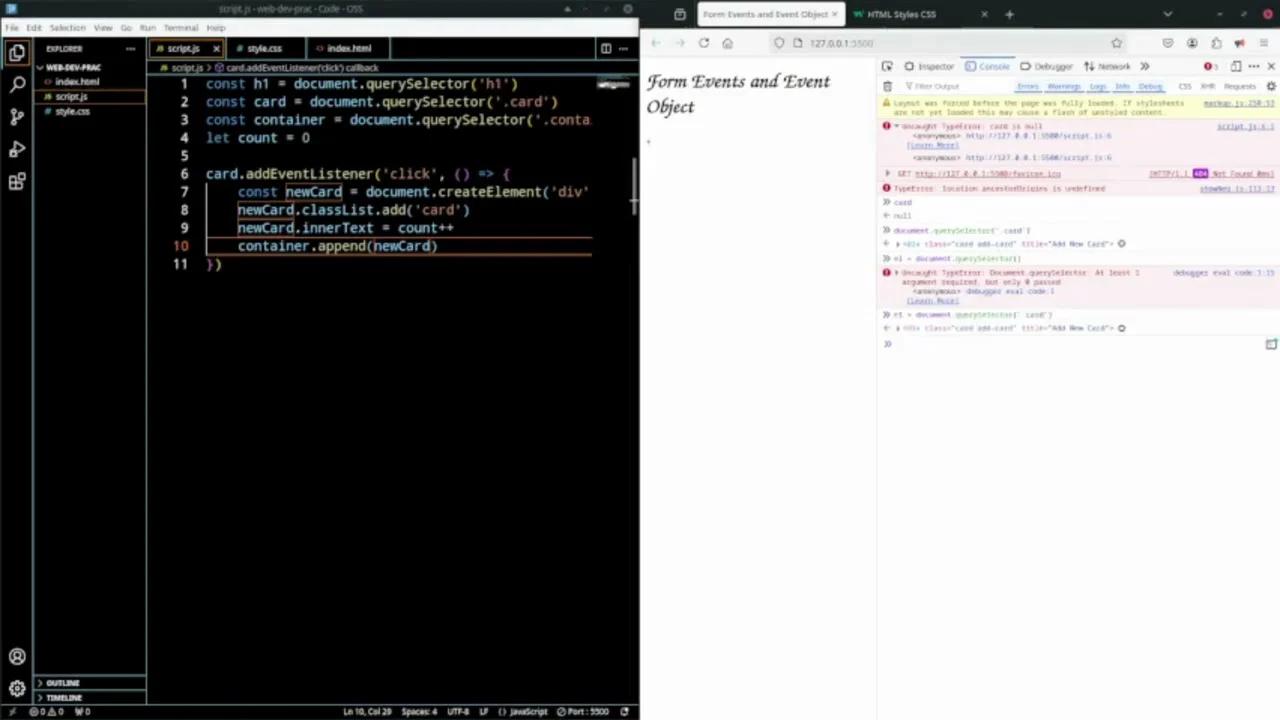Viewport: 1280px width, 720px height.
Task: Click the split editor icon
Action: tap(605, 48)
